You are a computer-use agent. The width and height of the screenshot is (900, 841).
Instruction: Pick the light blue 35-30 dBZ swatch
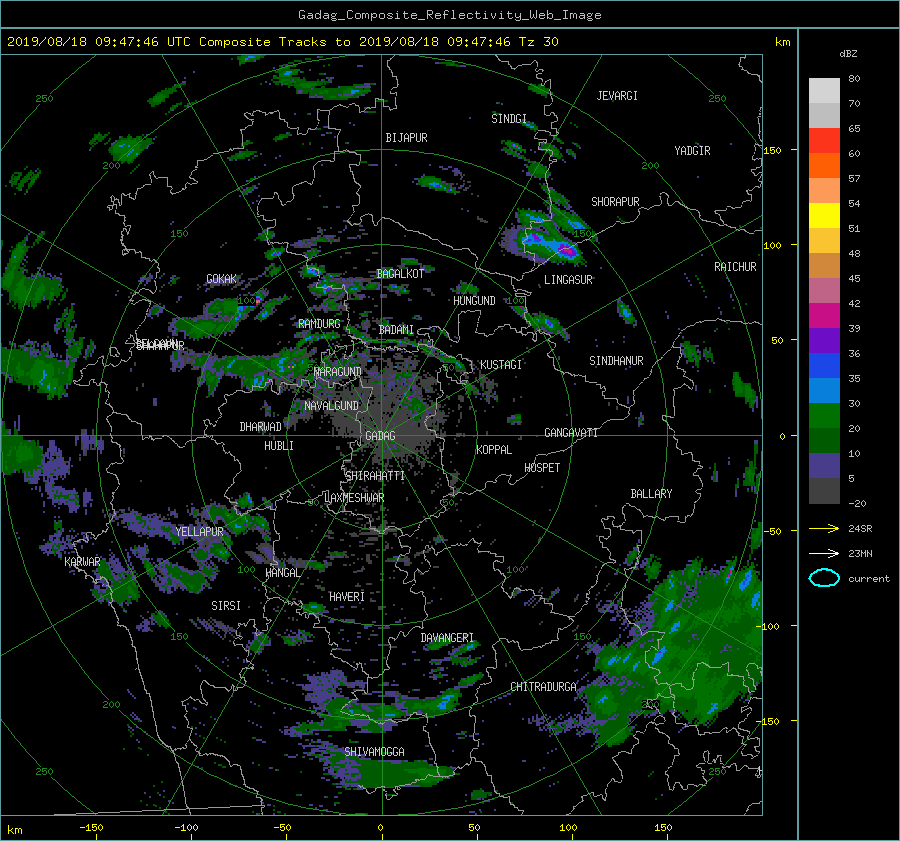(824, 390)
